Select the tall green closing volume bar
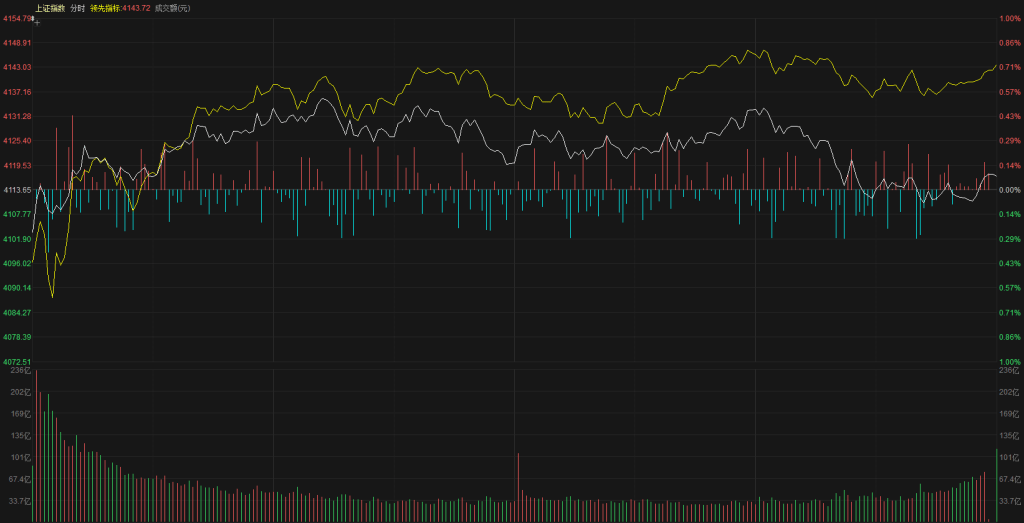1024x523 pixels. pos(996,486)
